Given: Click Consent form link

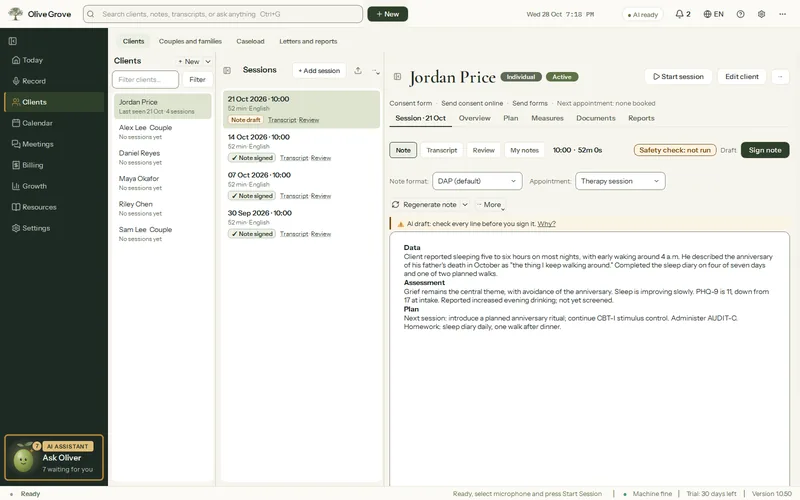Looking at the screenshot, I should point(410,103).
